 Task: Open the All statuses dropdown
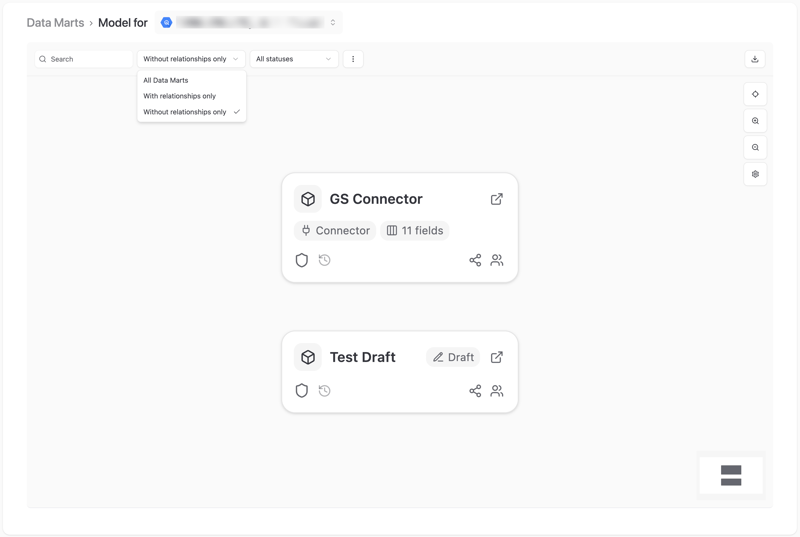click(294, 59)
